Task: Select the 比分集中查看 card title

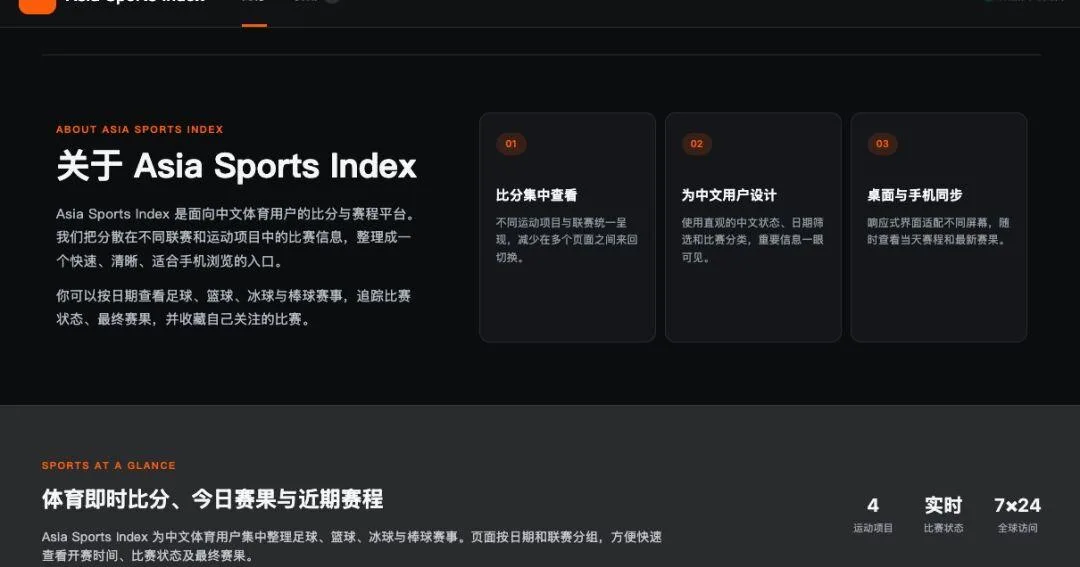Action: (x=537, y=195)
